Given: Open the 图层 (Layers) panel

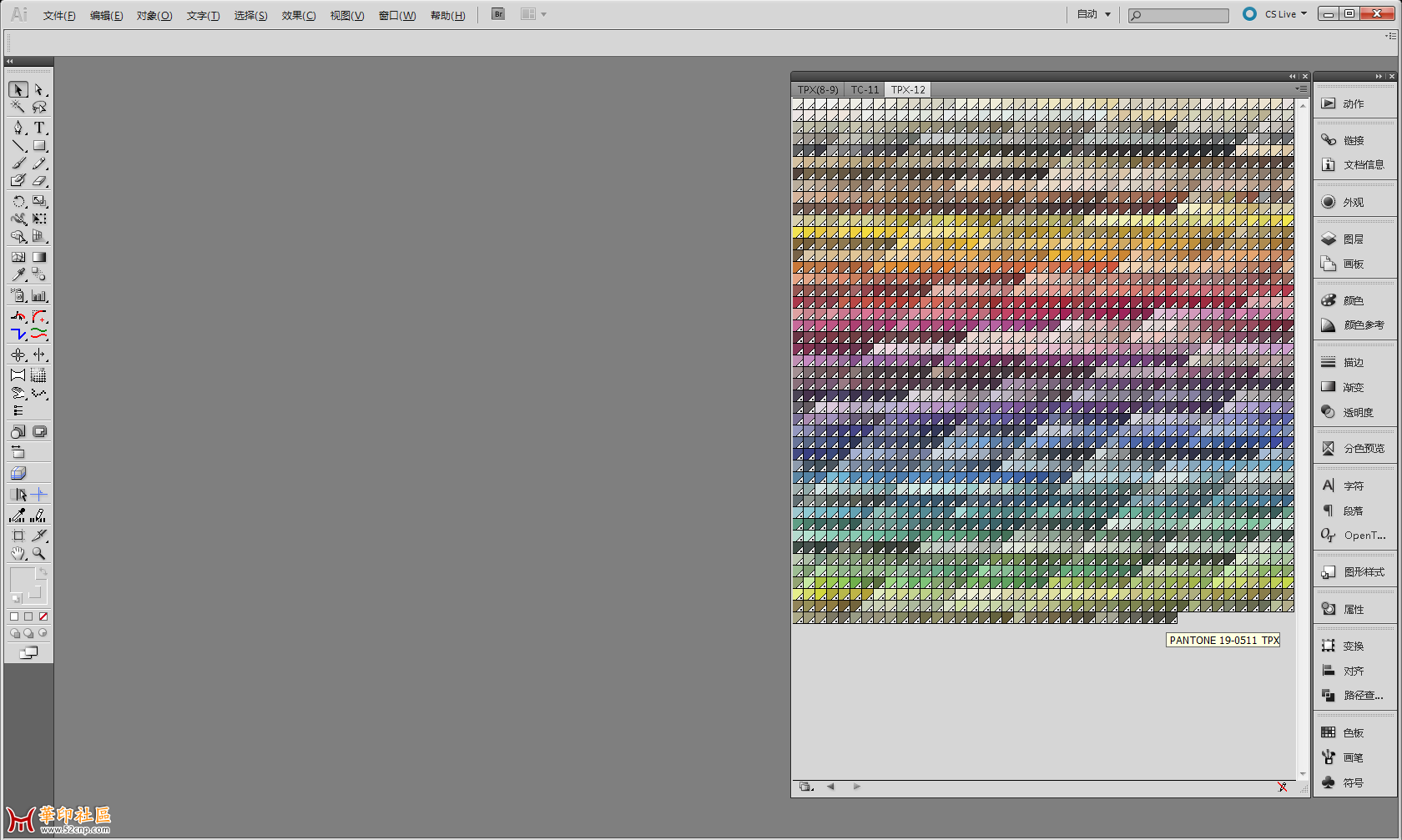Looking at the screenshot, I should (1354, 239).
